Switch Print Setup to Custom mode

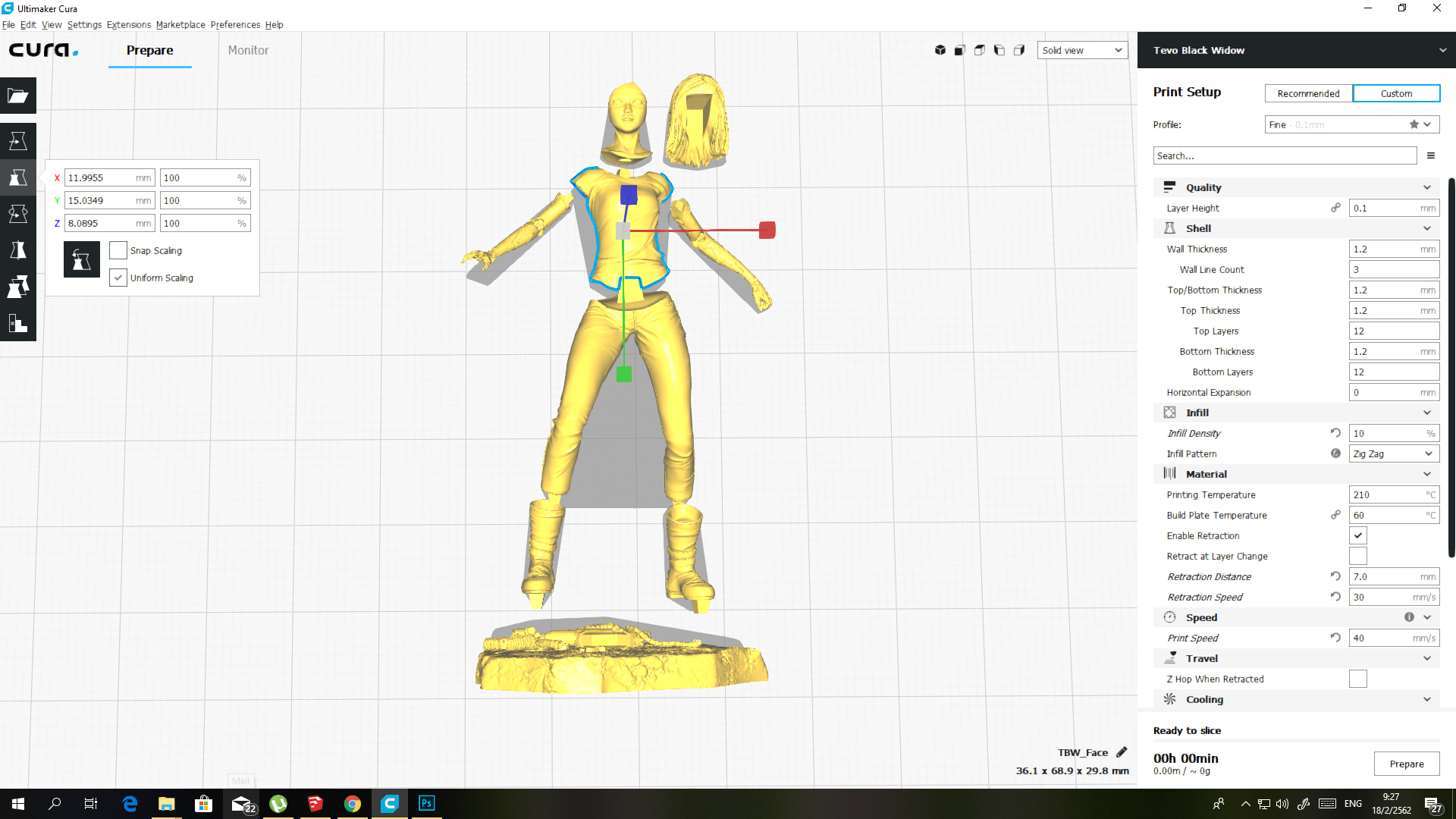tap(1396, 93)
